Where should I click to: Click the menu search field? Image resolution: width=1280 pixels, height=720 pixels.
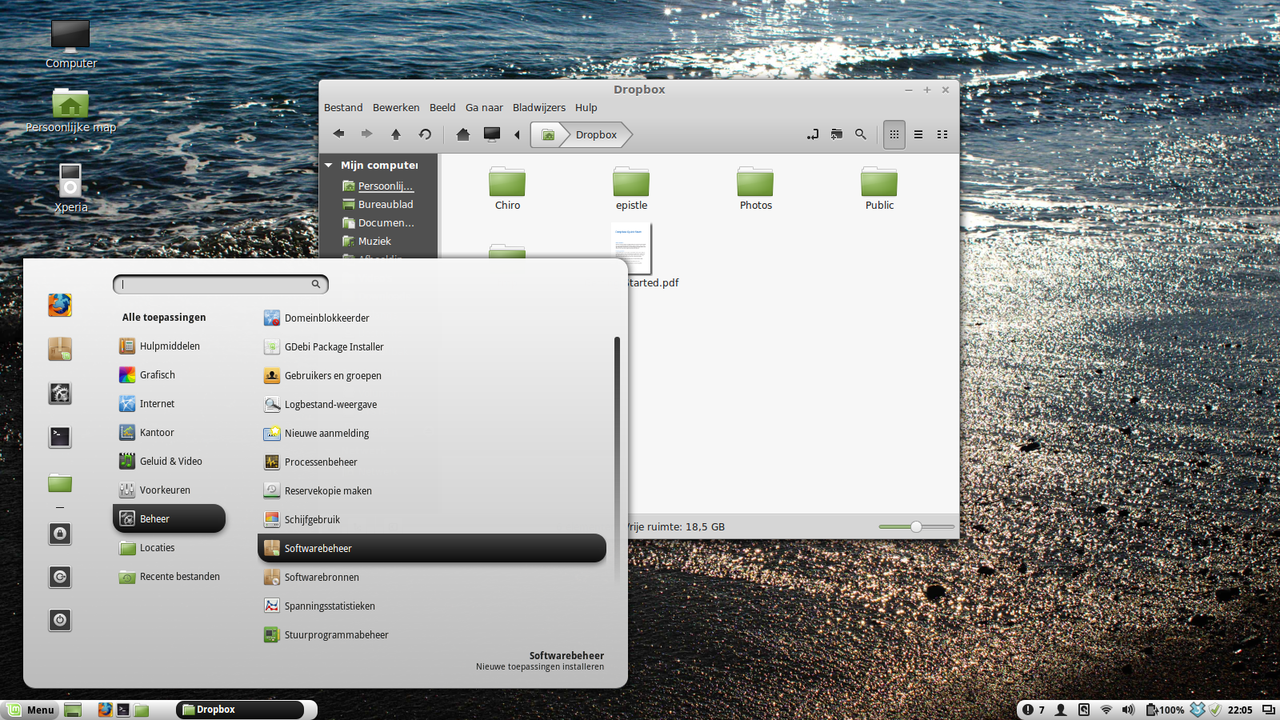click(221, 284)
